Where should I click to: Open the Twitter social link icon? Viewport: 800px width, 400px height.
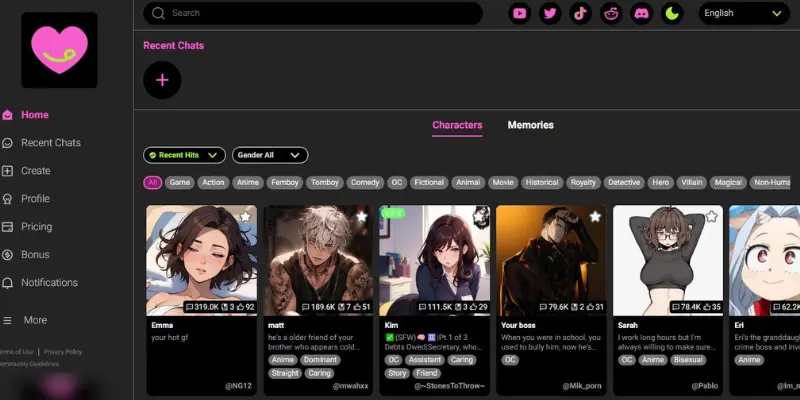(550, 14)
